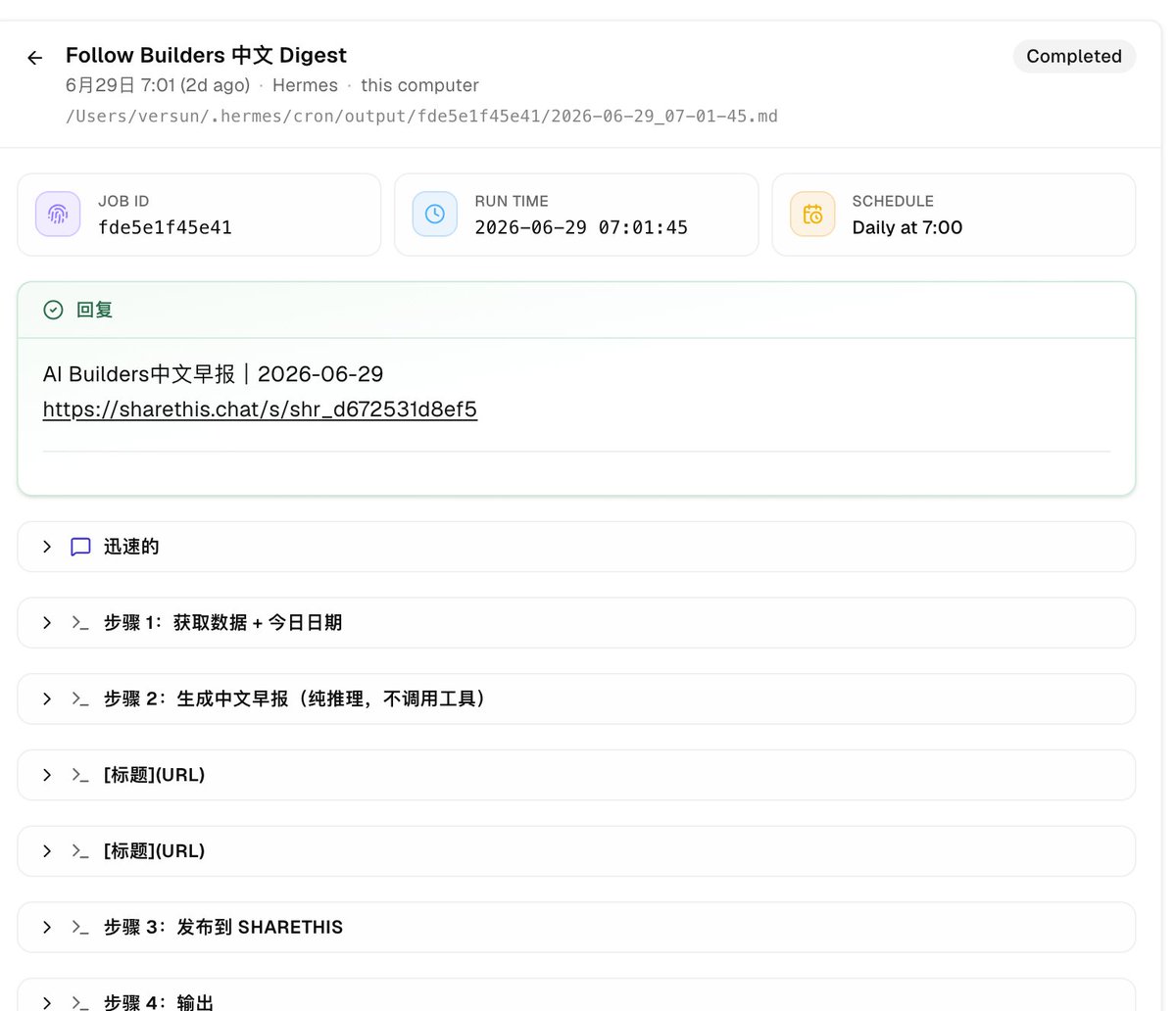Click the terminal icon beside 步骤 3
Screen dimensions: 1176x1011
(81, 927)
